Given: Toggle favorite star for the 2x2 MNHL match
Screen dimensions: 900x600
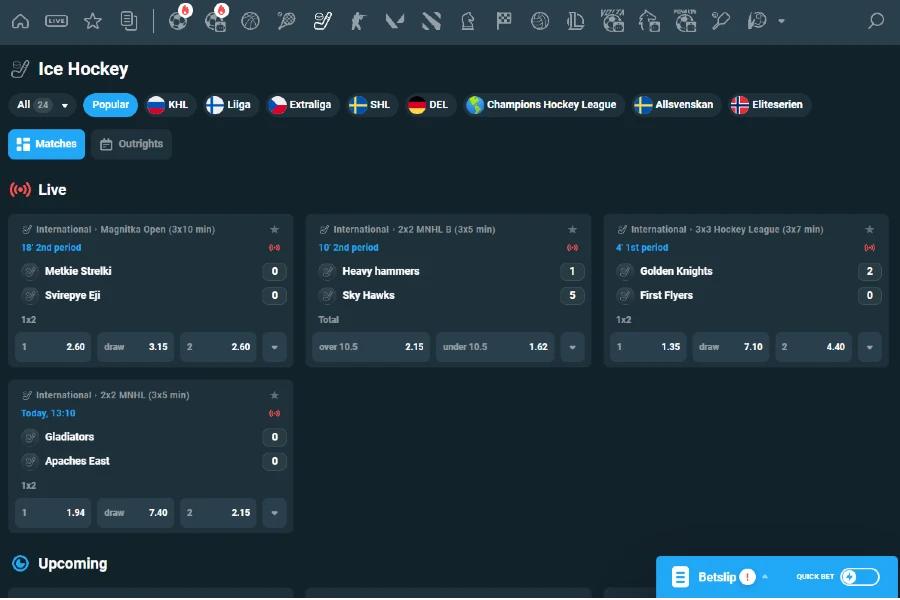Looking at the screenshot, I should pos(276,394).
